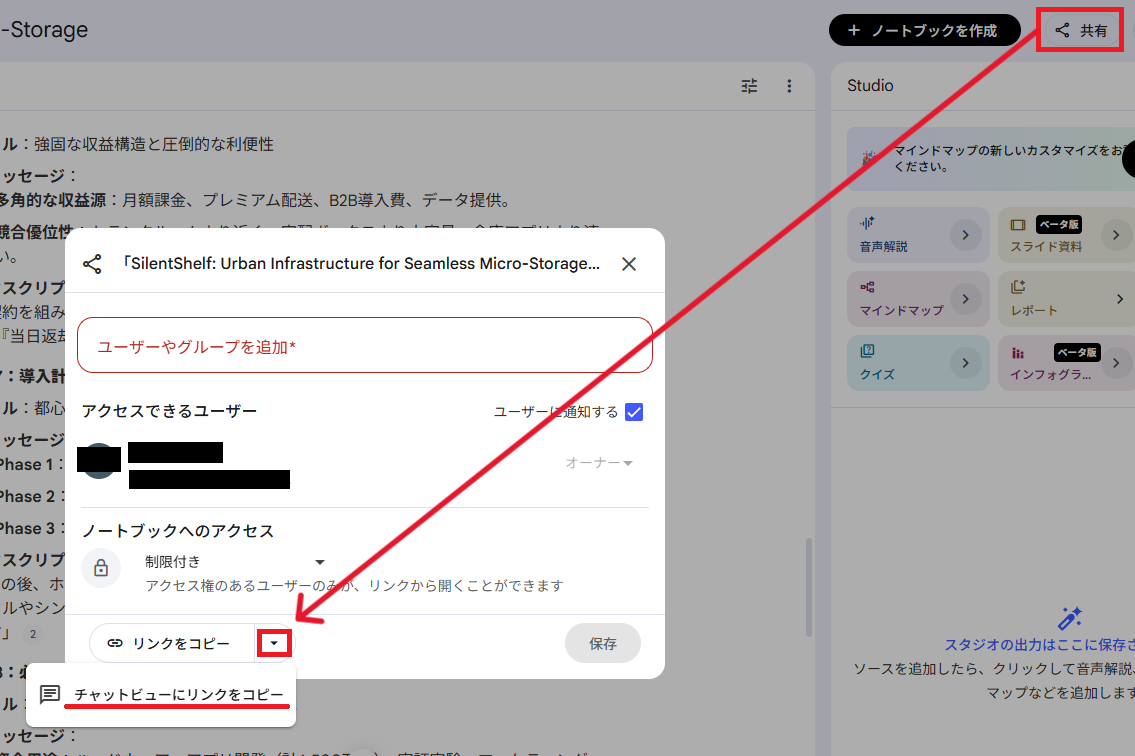The image size is (1135, 756).
Task: Click the 共有 share button
Action: point(1081,30)
